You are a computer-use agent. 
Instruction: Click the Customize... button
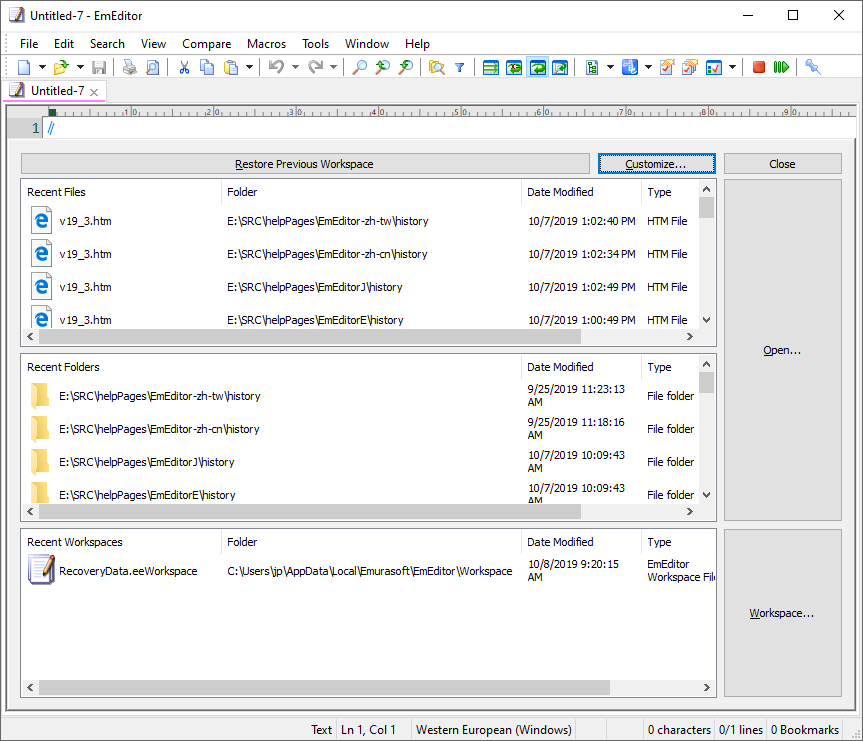[656, 164]
